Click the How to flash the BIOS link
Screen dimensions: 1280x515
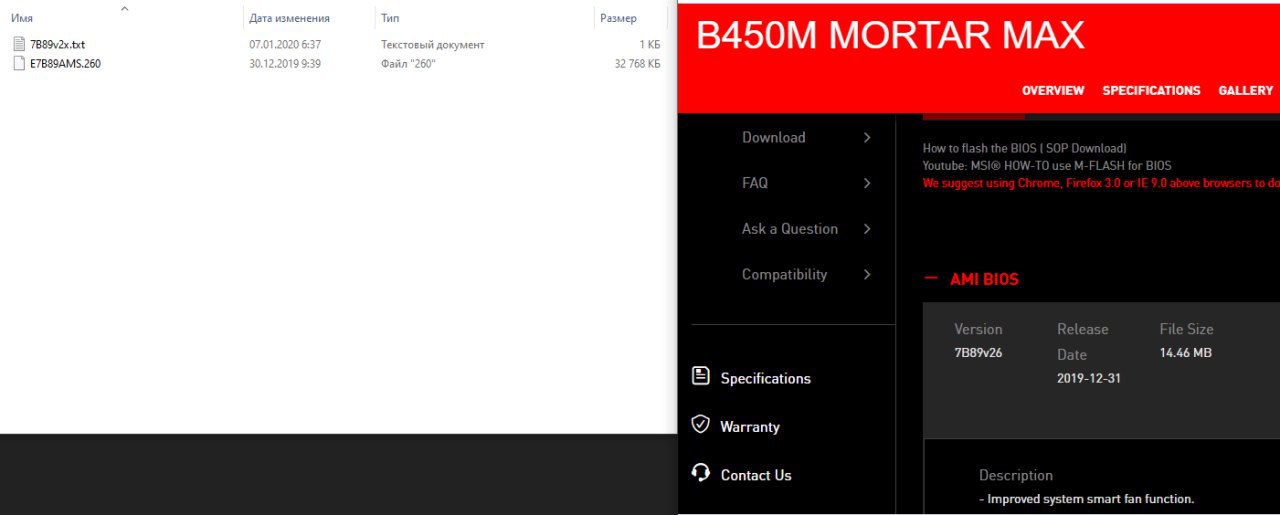[1025, 148]
